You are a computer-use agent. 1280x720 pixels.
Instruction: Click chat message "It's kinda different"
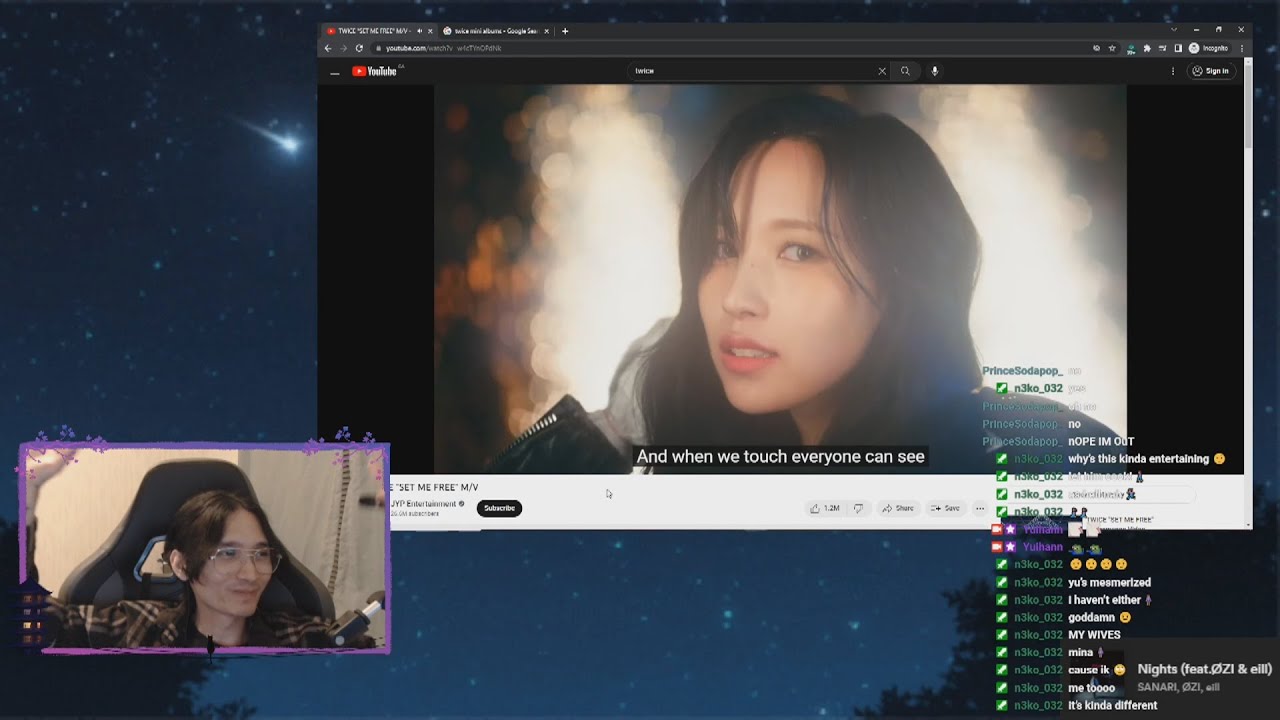coord(1112,706)
